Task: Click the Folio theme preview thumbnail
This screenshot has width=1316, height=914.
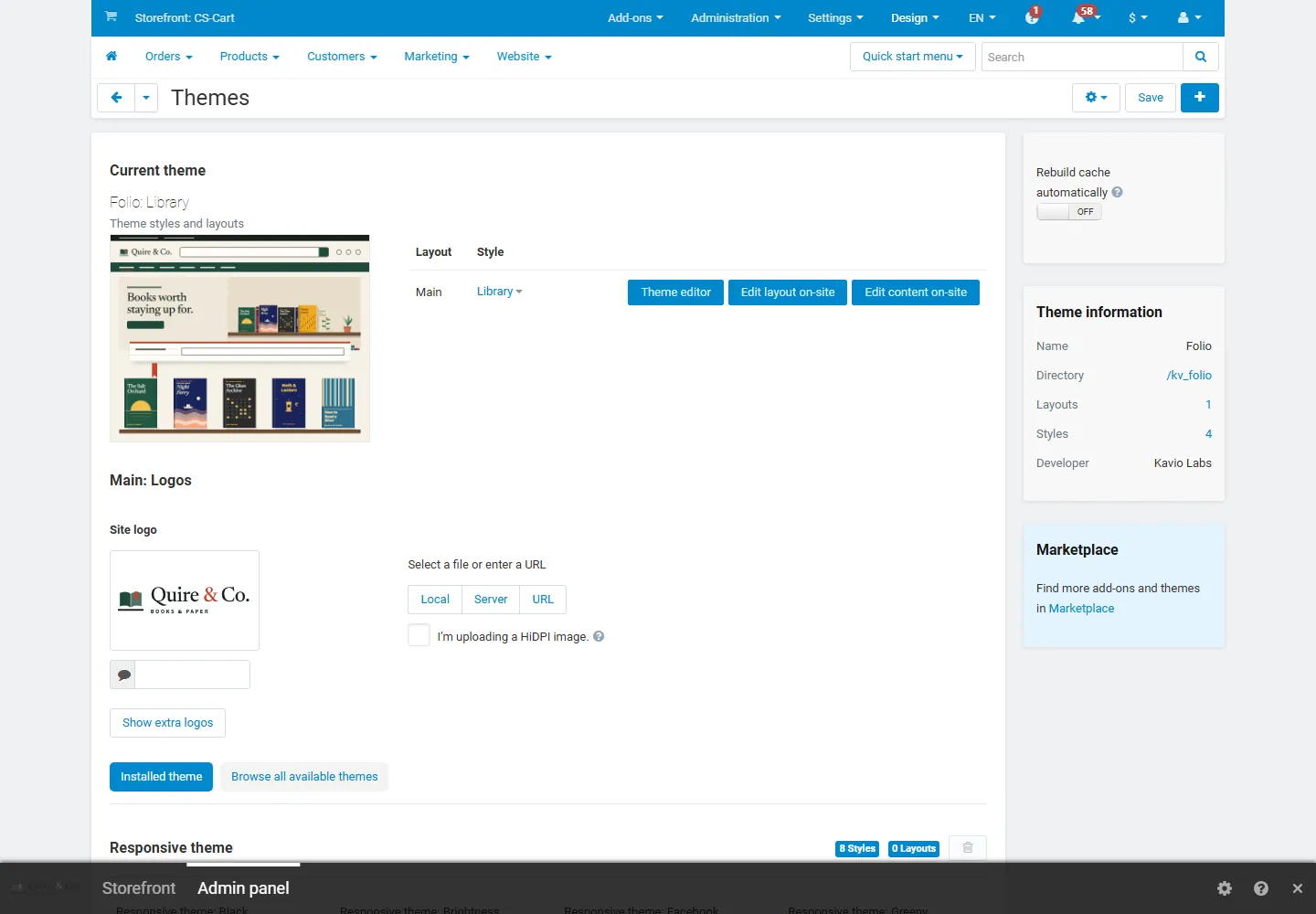Action: pyautogui.click(x=239, y=338)
